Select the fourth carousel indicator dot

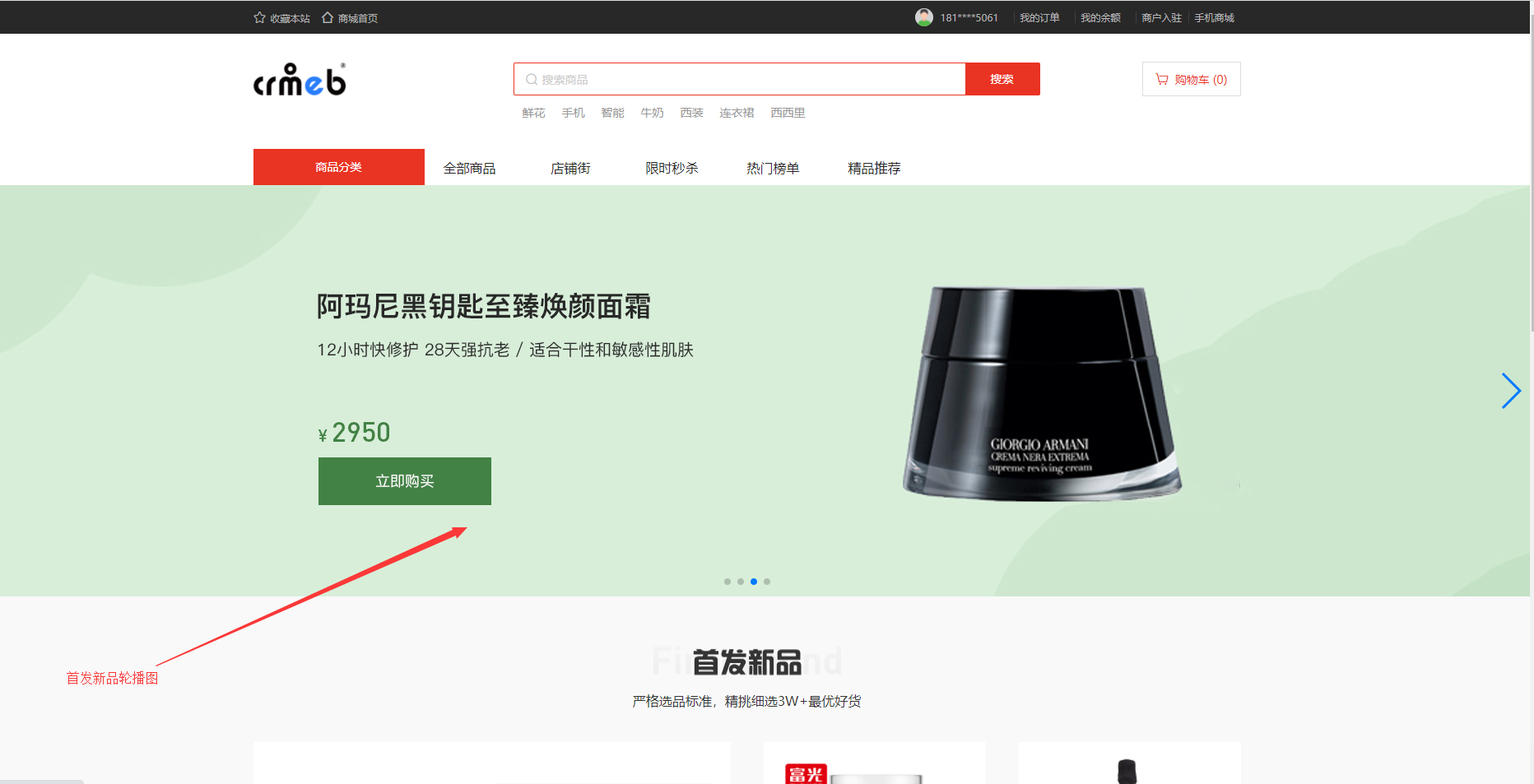[x=767, y=582]
